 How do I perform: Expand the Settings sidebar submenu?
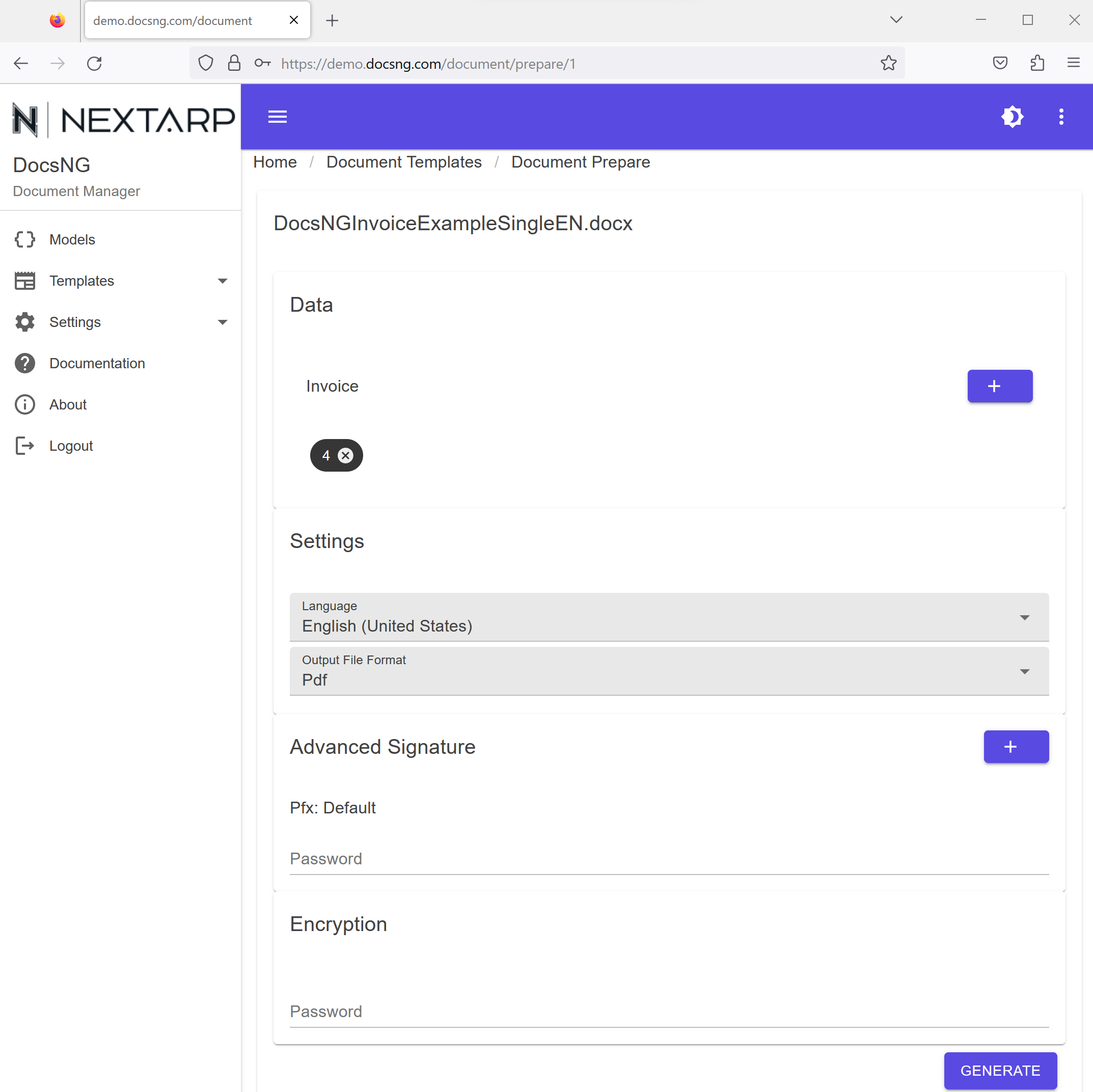tap(223, 322)
